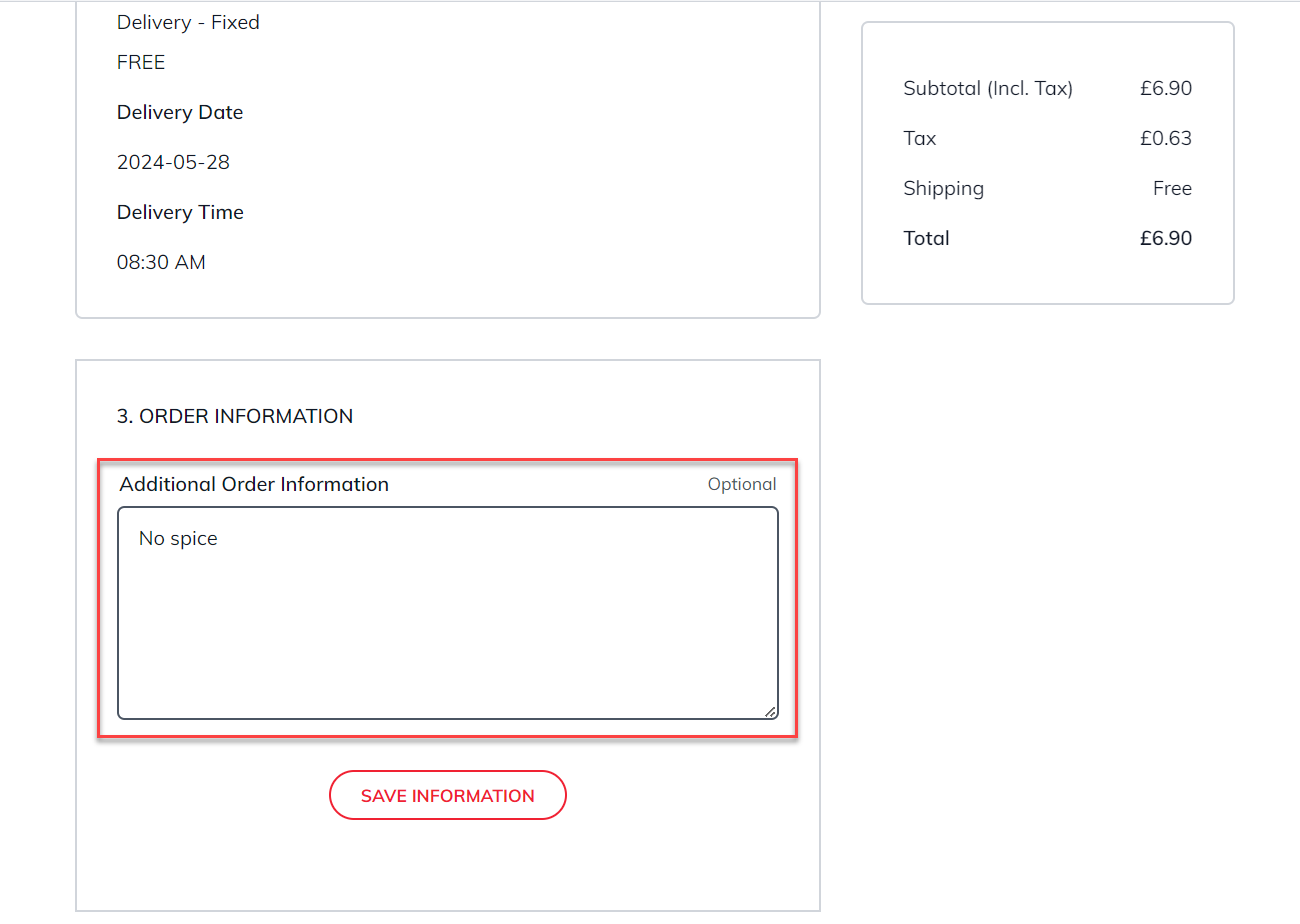Click the SAVE INFORMATION button
This screenshot has width=1300, height=924.
tap(447, 796)
